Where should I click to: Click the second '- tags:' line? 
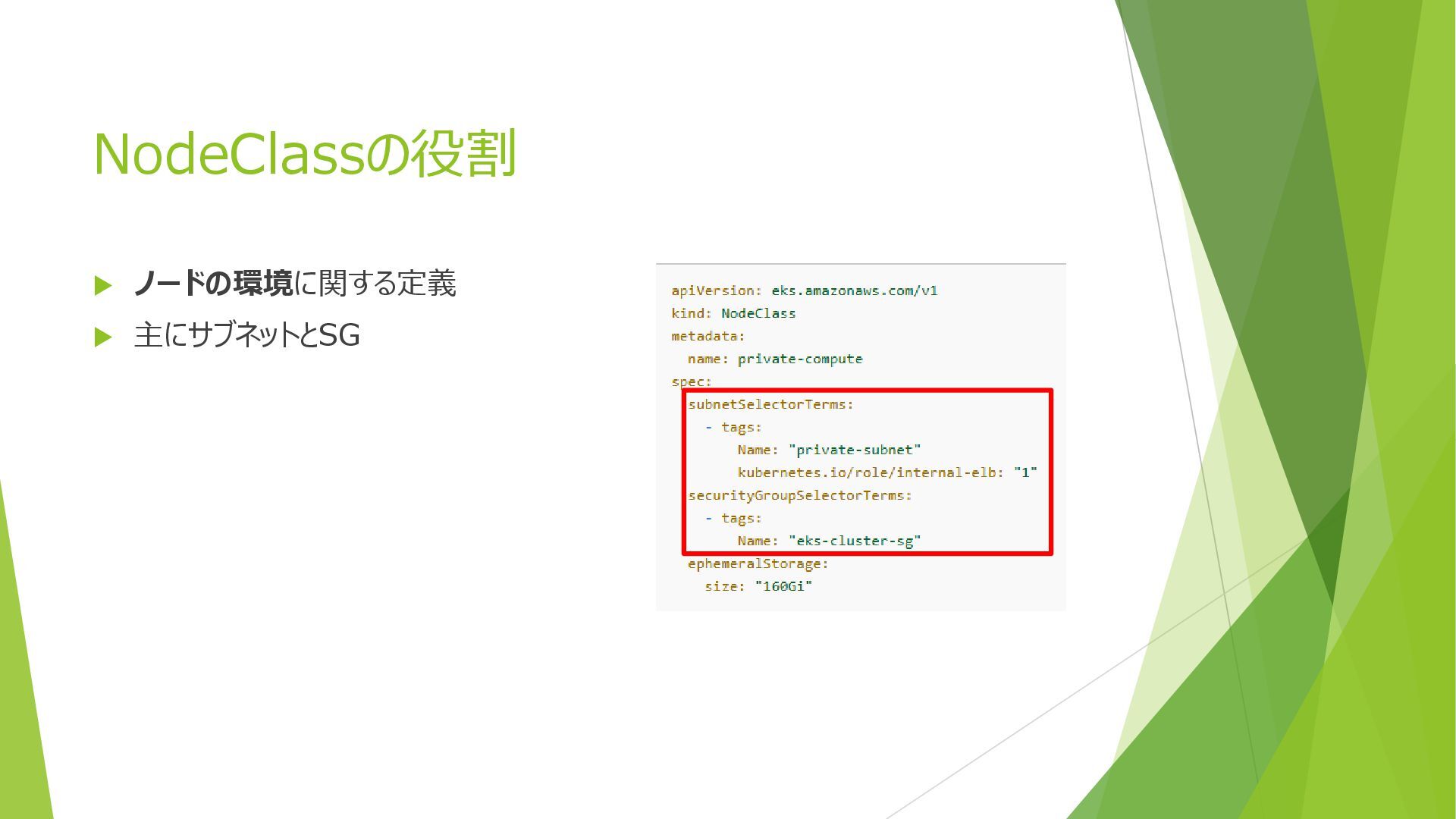coord(733,518)
